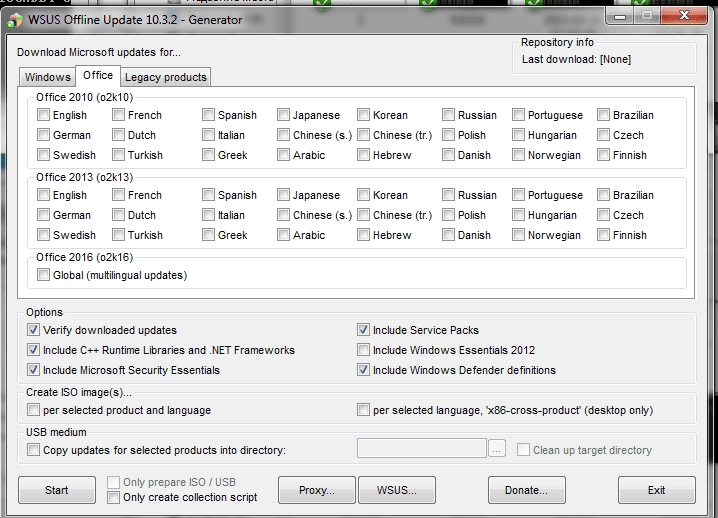Enable Chinese (tr.) for Office 2013

tap(364, 215)
